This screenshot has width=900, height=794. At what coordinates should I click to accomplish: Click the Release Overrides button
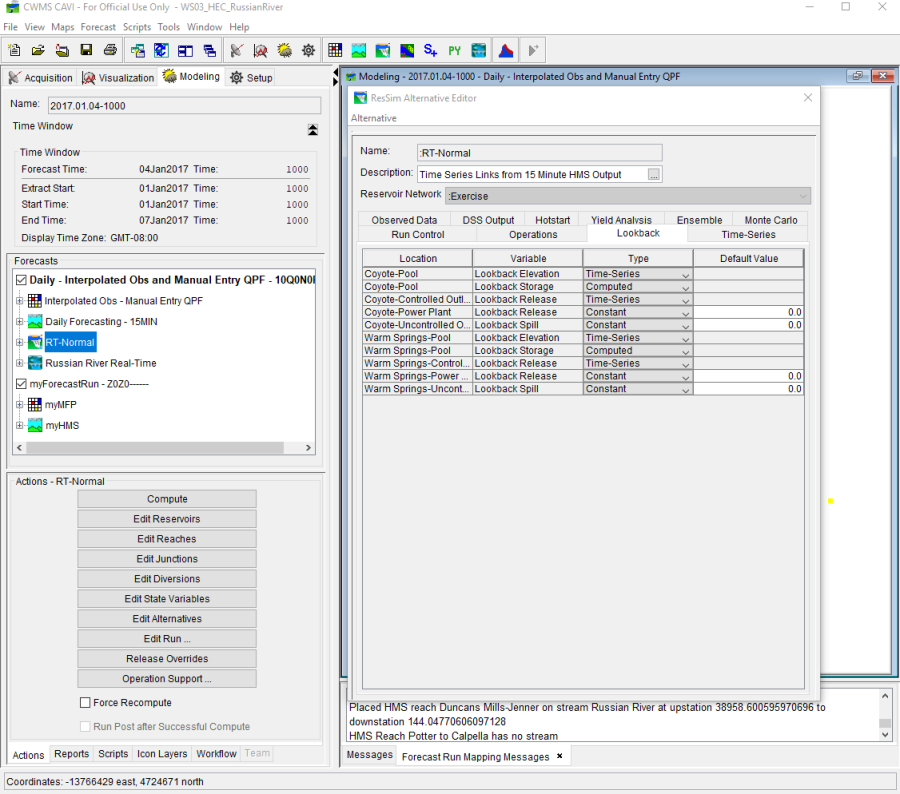click(167, 659)
